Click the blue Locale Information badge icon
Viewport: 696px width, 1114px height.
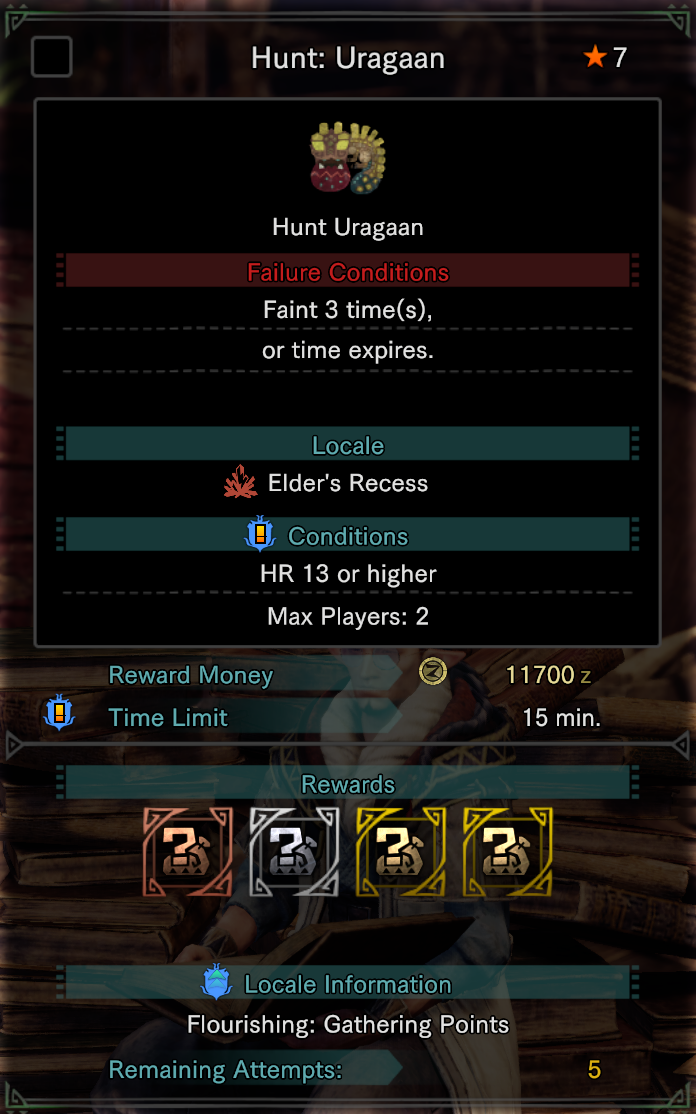217,983
